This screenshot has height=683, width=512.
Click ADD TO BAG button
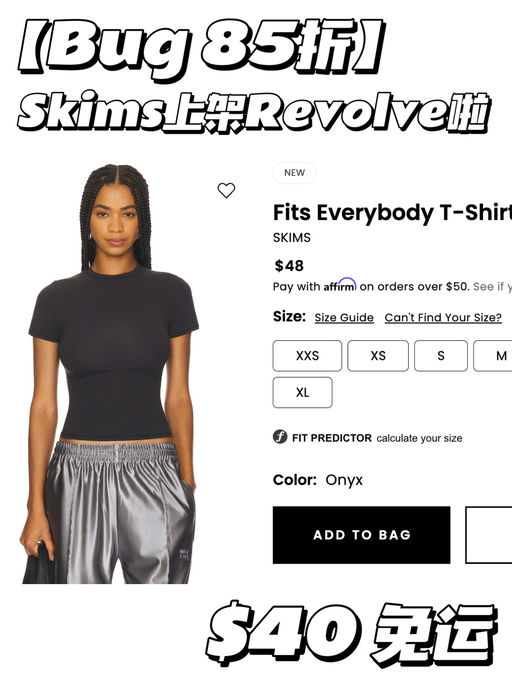[x=361, y=535]
